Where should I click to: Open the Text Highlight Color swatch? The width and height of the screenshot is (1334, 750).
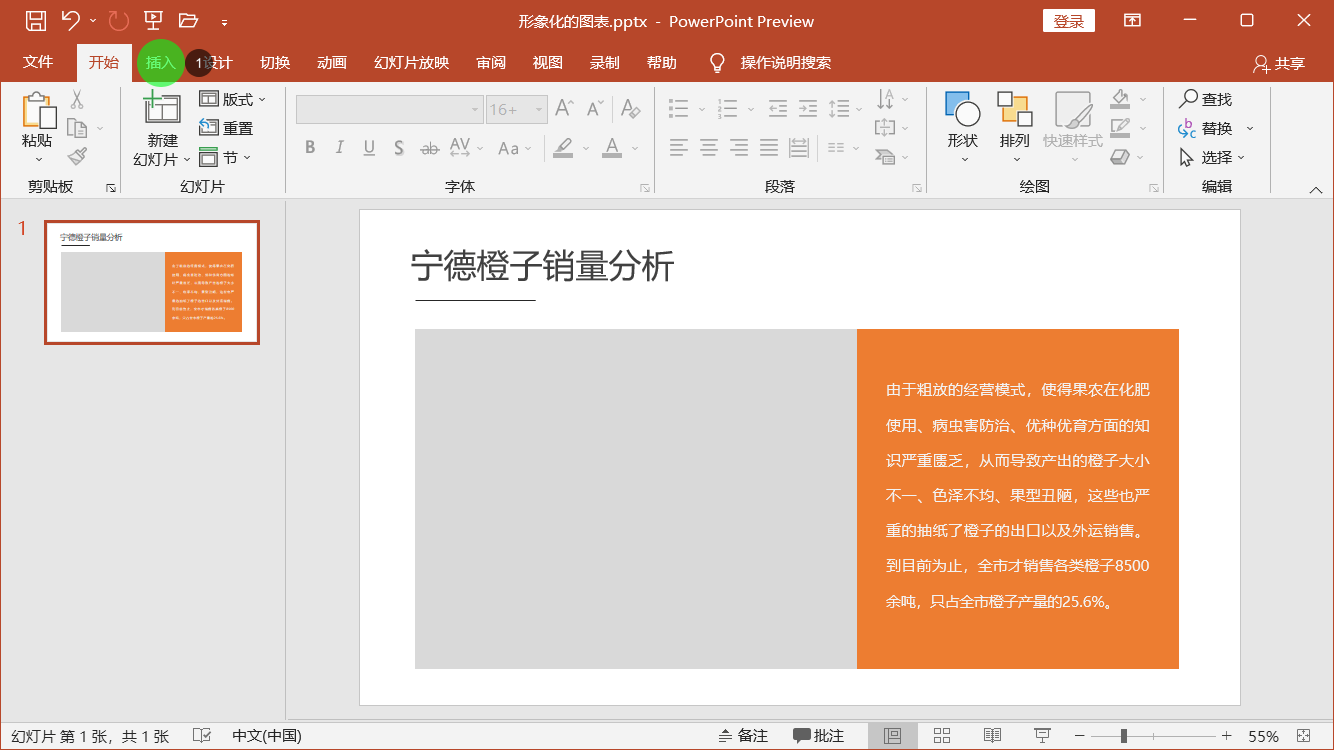click(x=563, y=148)
